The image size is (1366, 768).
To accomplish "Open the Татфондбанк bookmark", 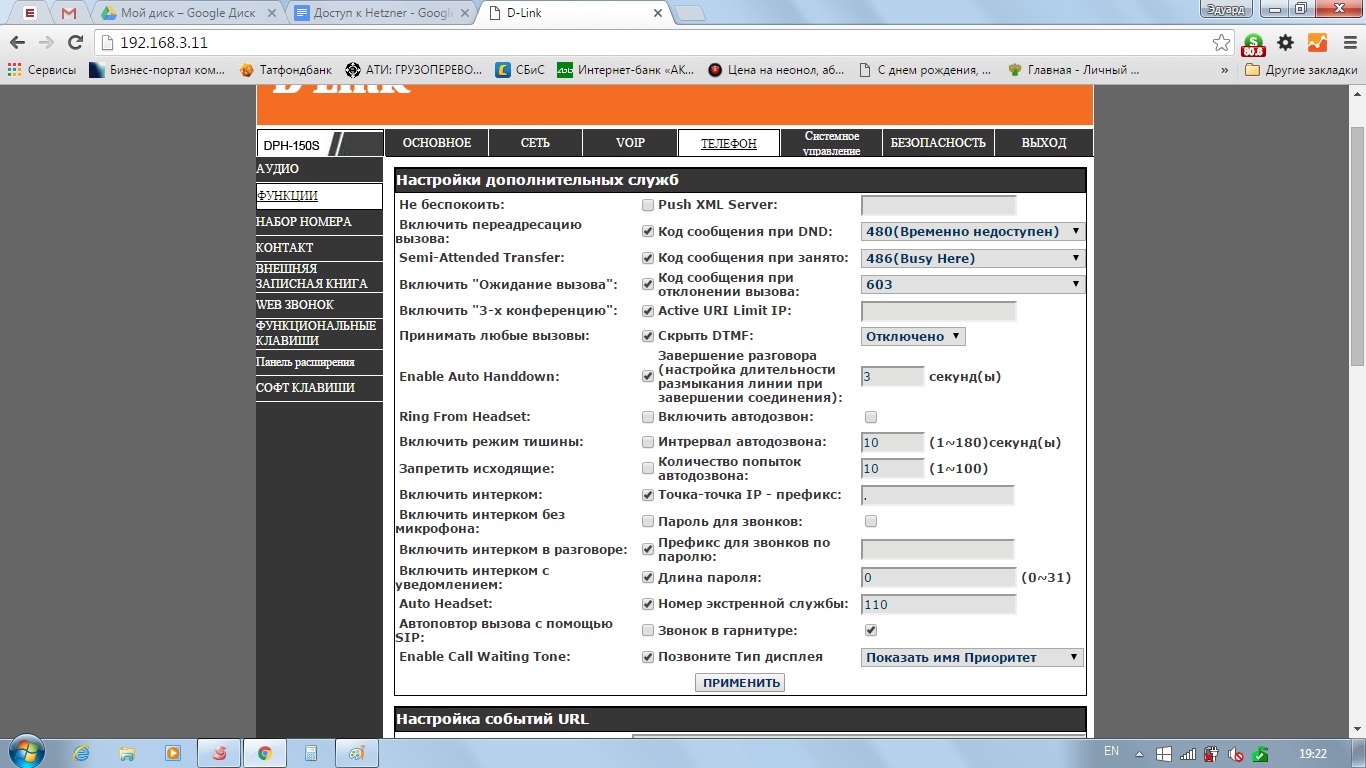I will coord(285,70).
